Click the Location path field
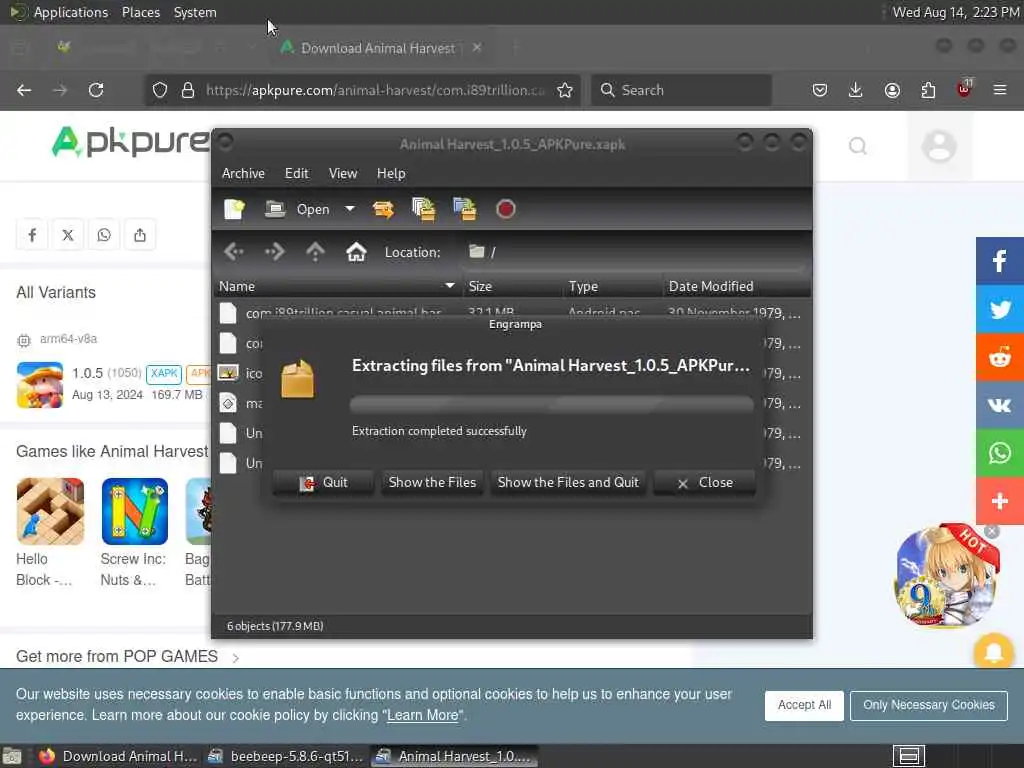 click(x=635, y=252)
